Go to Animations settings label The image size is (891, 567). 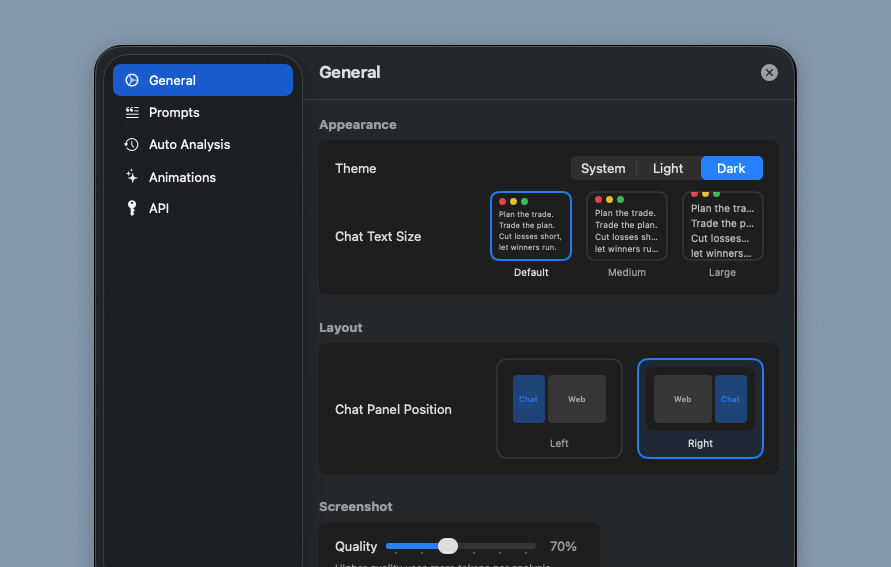[182, 177]
